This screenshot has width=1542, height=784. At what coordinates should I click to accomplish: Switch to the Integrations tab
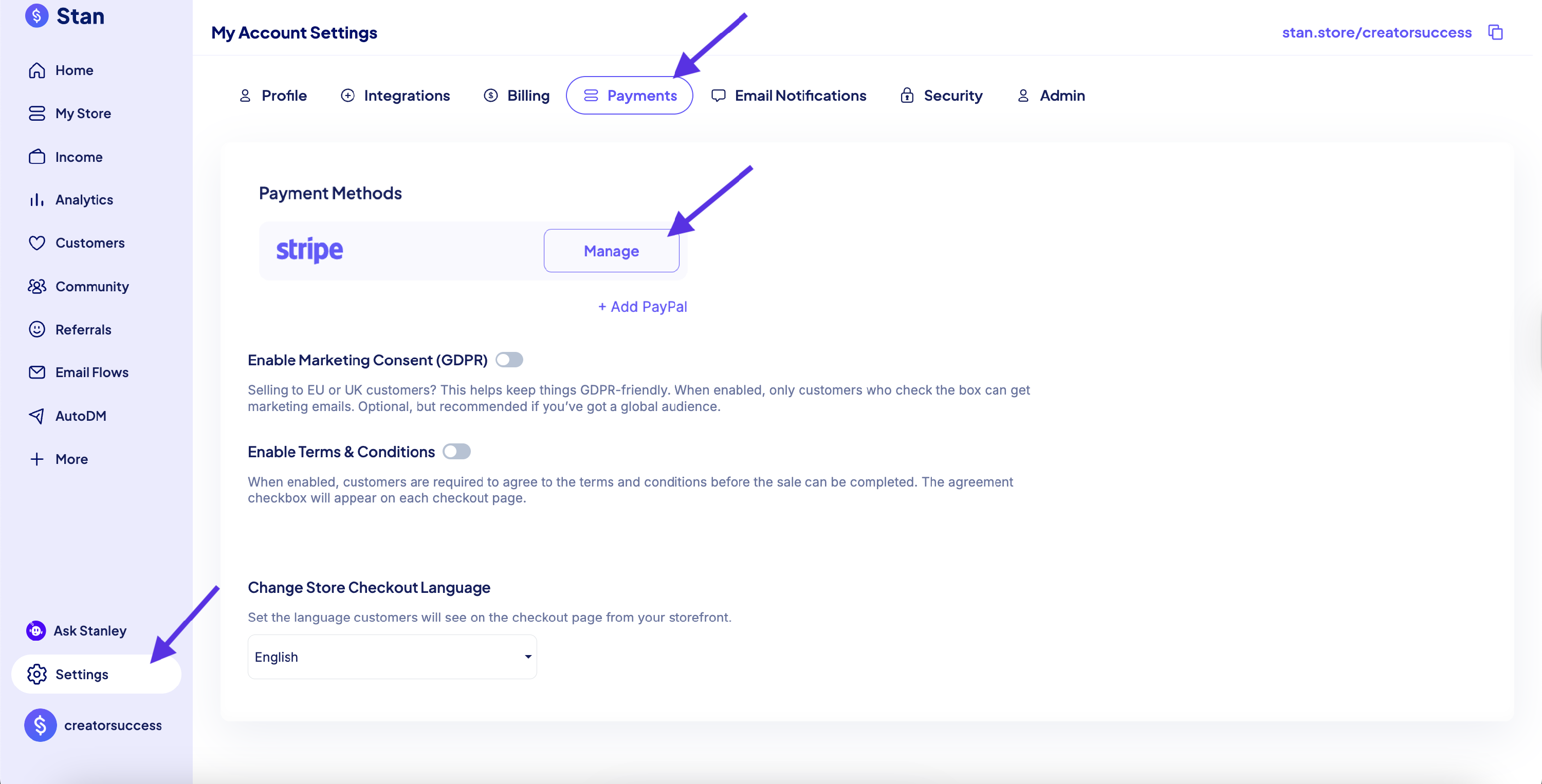[x=396, y=96]
